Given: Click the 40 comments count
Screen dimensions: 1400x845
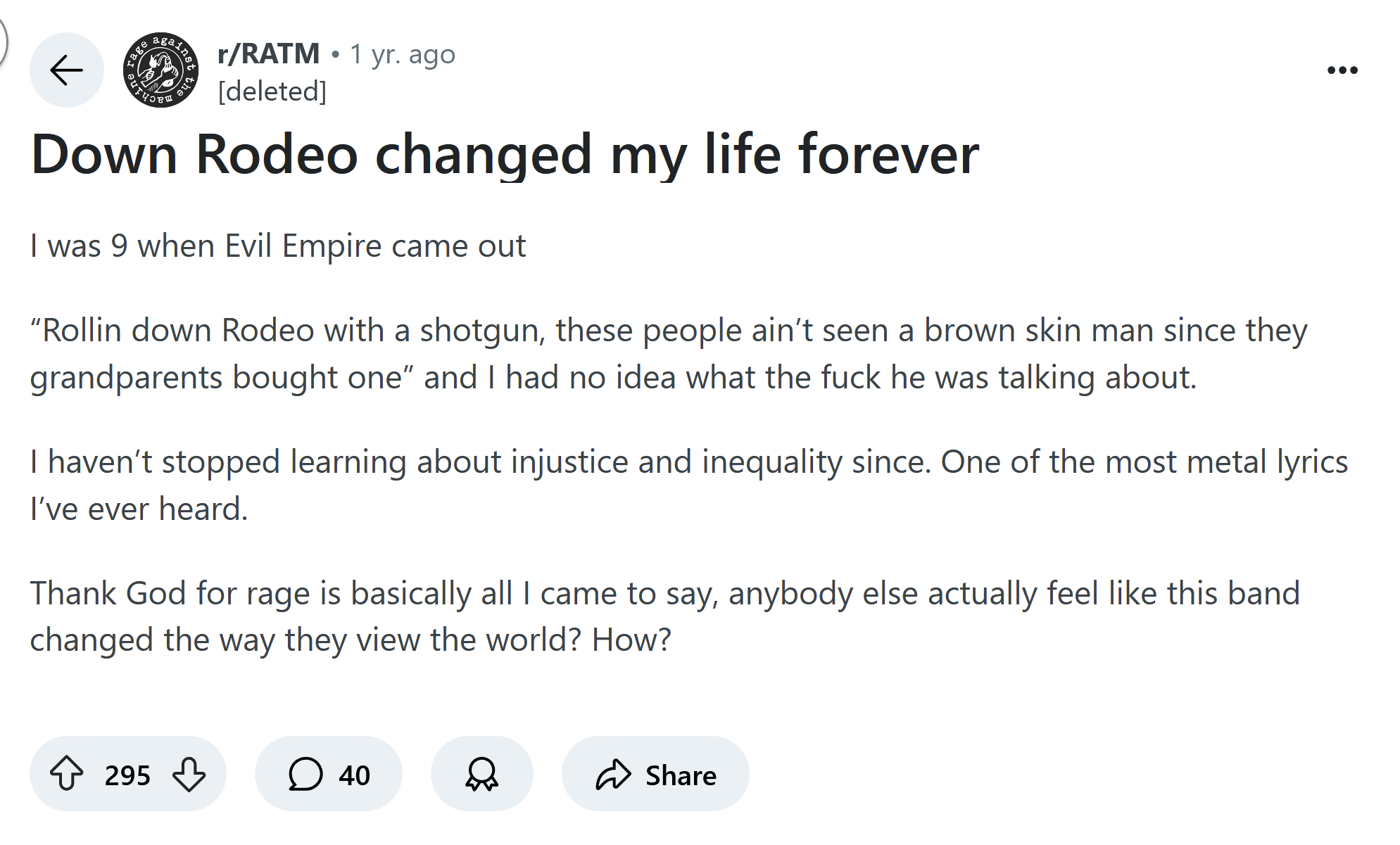Looking at the screenshot, I should click(354, 775).
